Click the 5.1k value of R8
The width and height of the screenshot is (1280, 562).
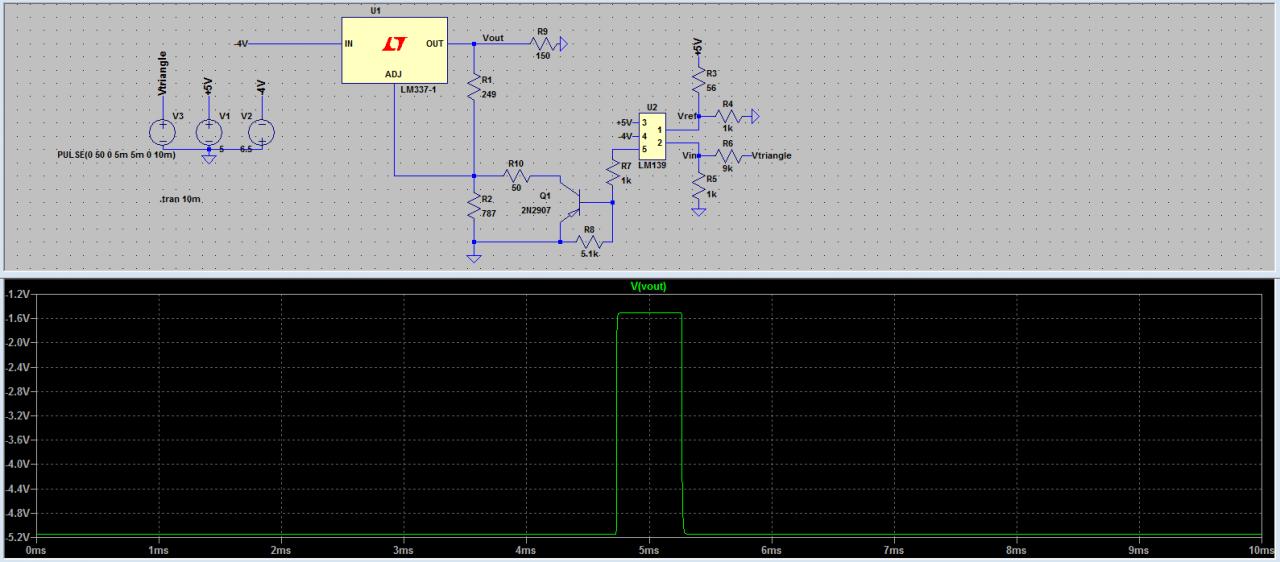589,254
